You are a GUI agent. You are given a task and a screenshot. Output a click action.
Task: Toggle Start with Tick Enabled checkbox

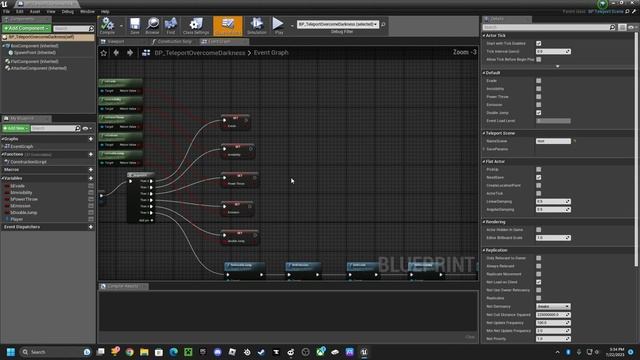tap(539, 43)
